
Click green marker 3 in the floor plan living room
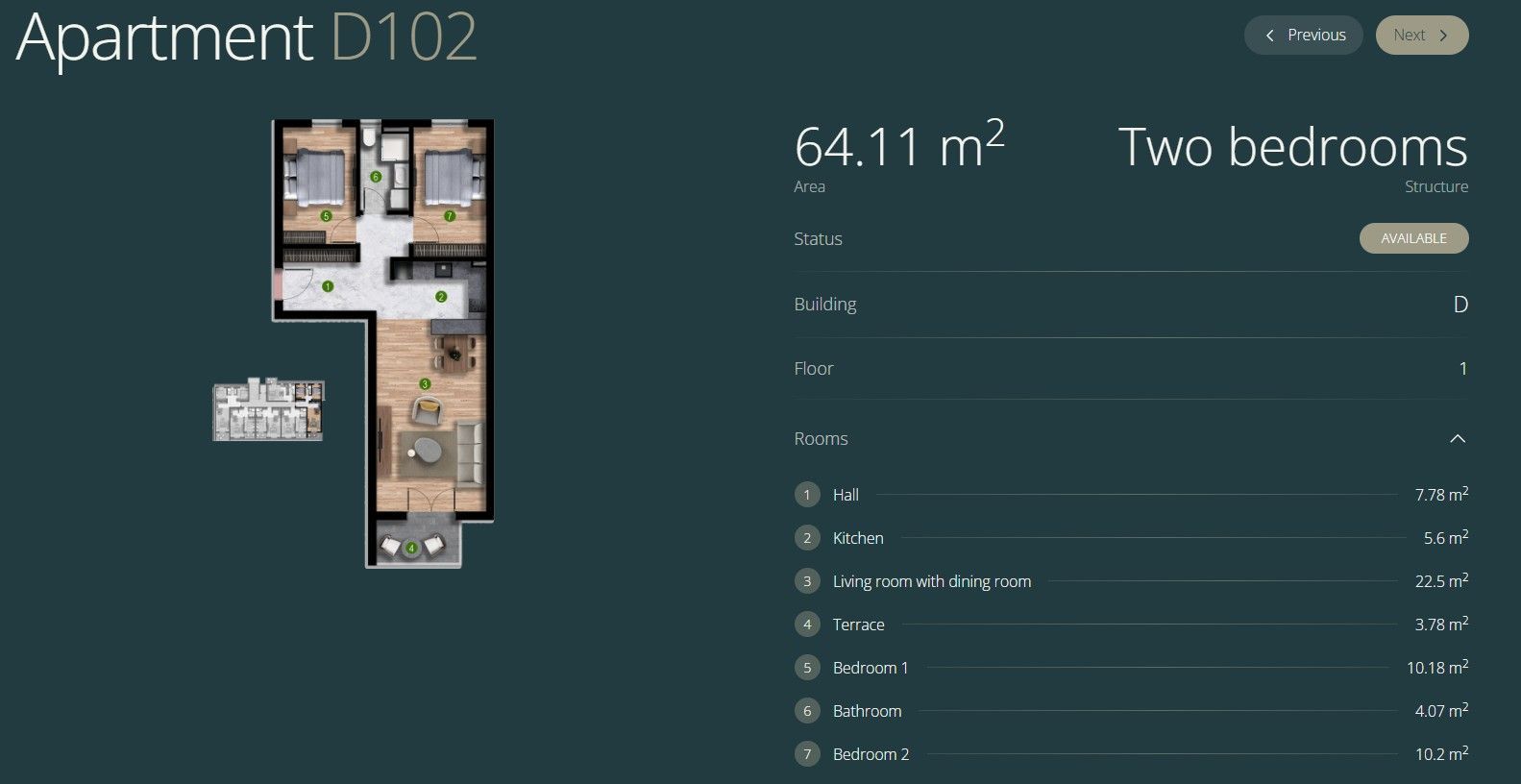coord(425,384)
